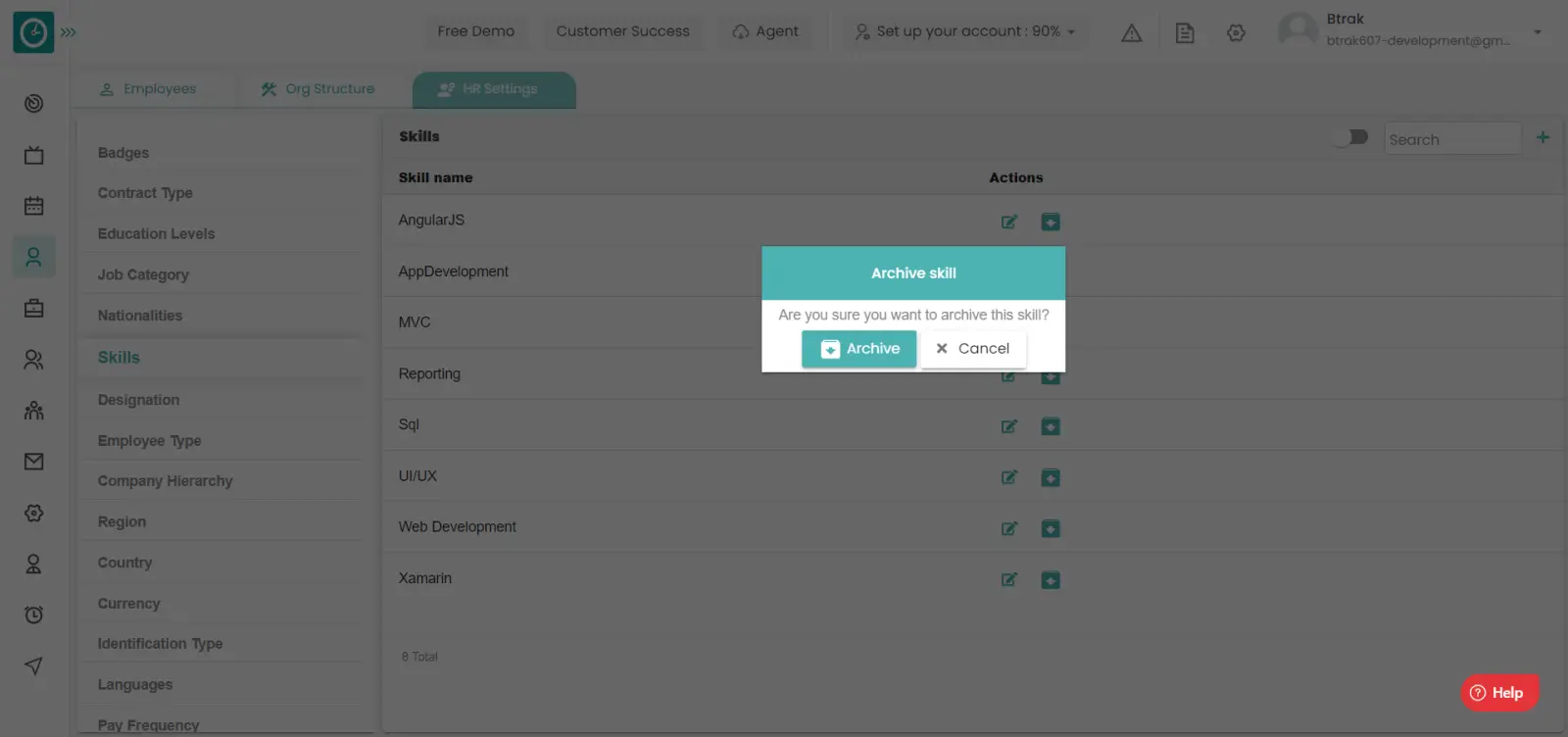Click the red Help button
Viewport: 1568px width, 737px height.
tap(1498, 693)
